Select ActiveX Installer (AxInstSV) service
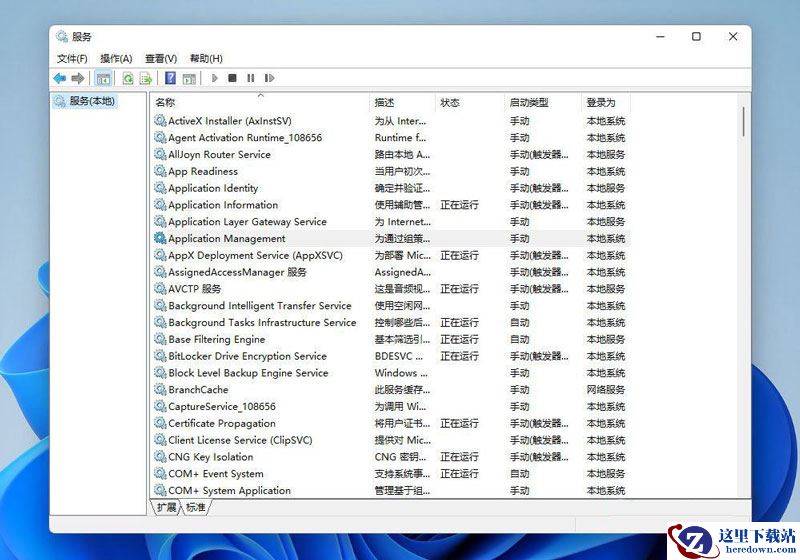 click(x=390, y=121)
